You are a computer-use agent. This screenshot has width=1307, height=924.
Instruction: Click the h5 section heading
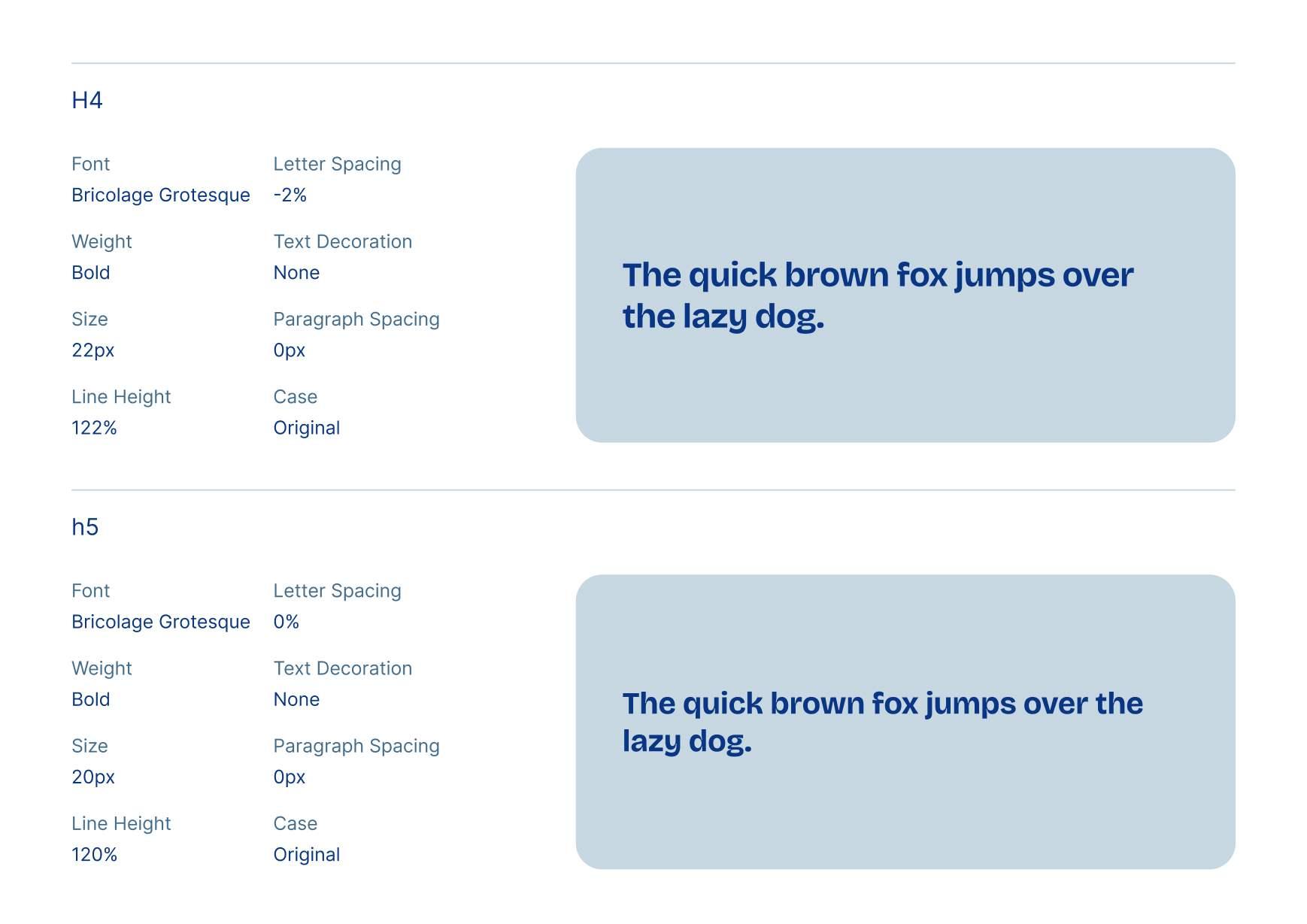tap(85, 527)
